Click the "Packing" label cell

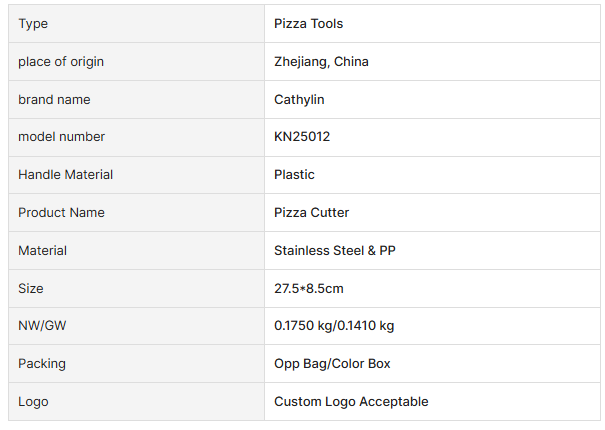[42, 364]
